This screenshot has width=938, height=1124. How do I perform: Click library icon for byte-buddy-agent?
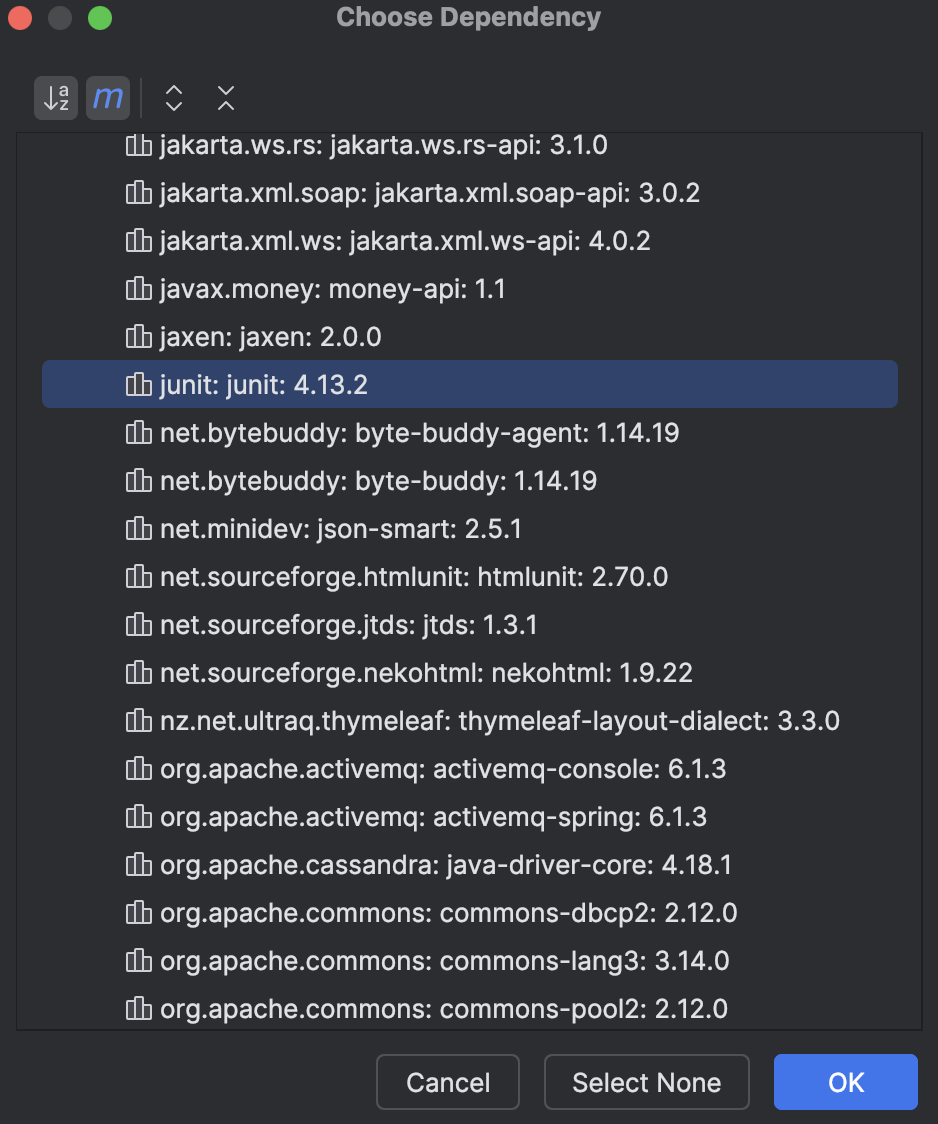point(139,432)
